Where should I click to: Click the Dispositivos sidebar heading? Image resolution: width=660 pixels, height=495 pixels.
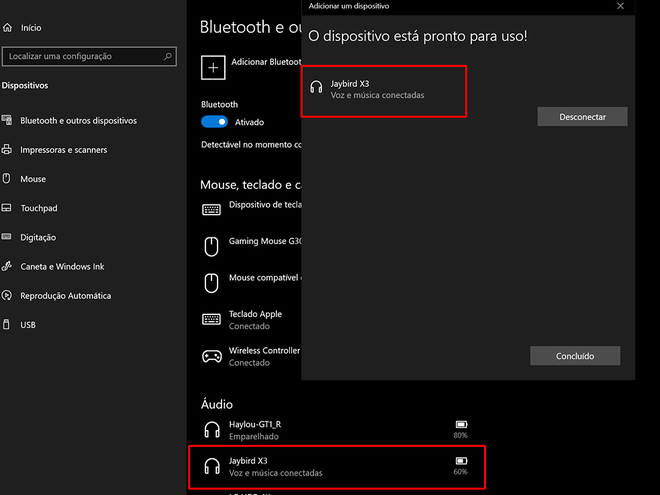click(25, 85)
